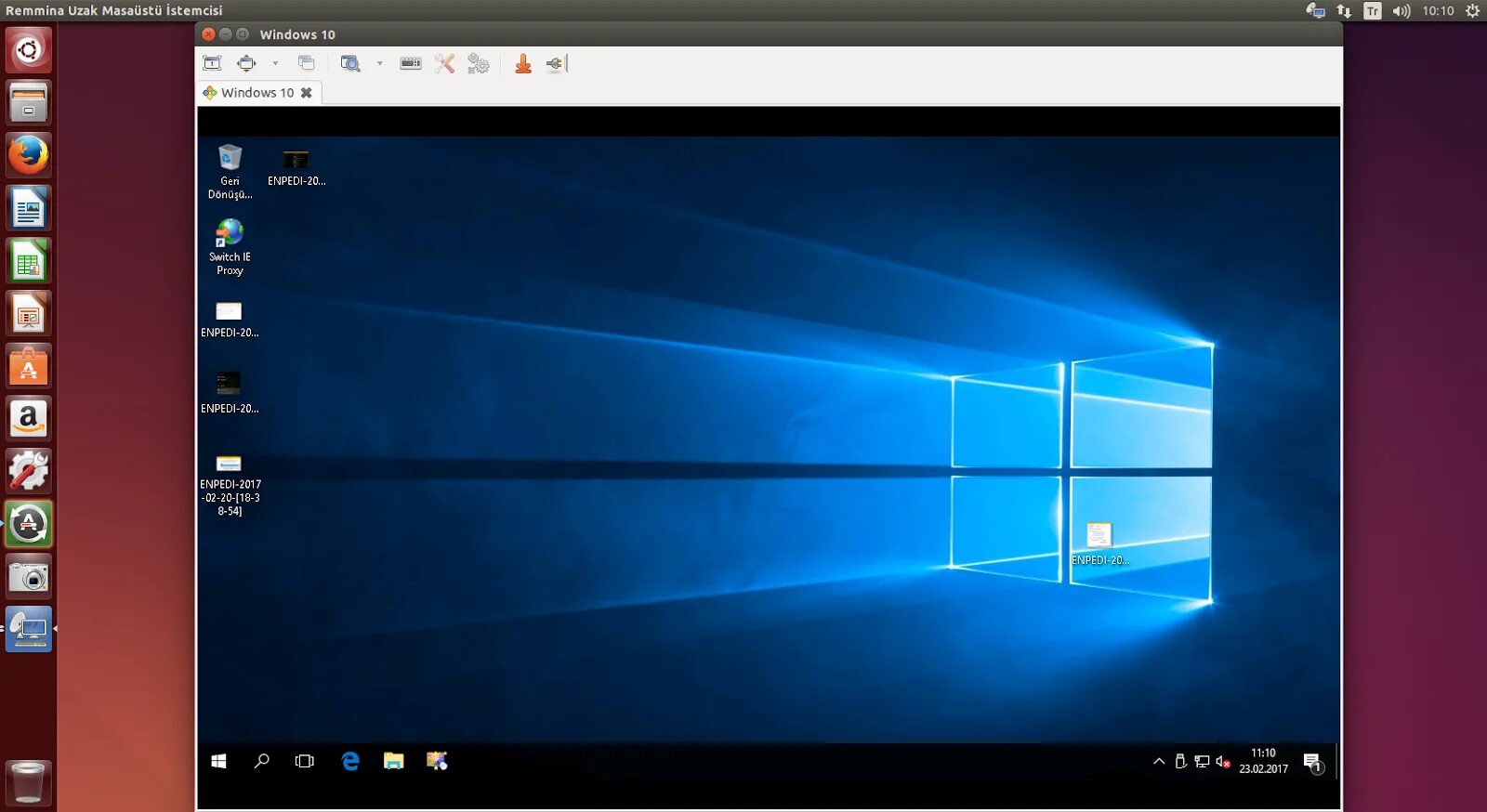The image size is (1487, 812).
Task: Click the Windows taskbar search magnifier
Action: coord(262,761)
